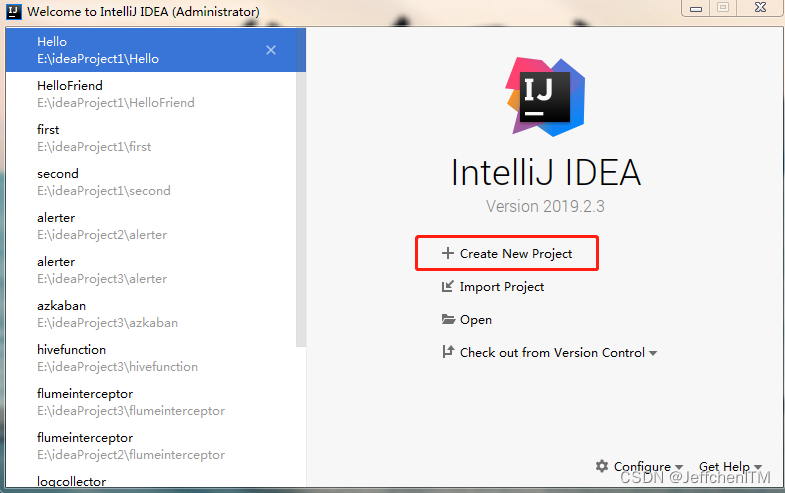The height and width of the screenshot is (493, 785).
Task: Click the recent projects list scrollbar
Action: 301,210
